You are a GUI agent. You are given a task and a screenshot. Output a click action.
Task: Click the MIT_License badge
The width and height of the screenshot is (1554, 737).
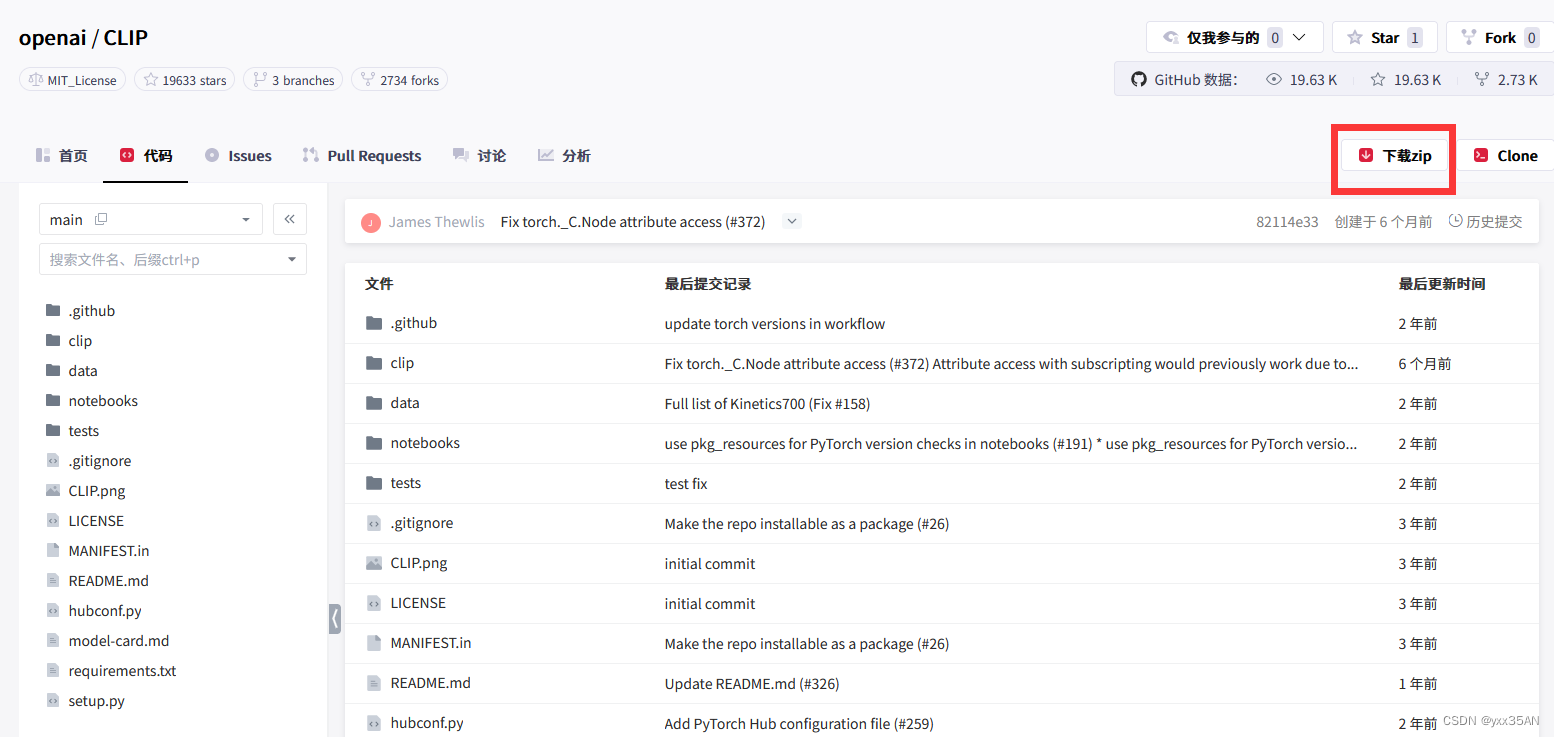(72, 80)
